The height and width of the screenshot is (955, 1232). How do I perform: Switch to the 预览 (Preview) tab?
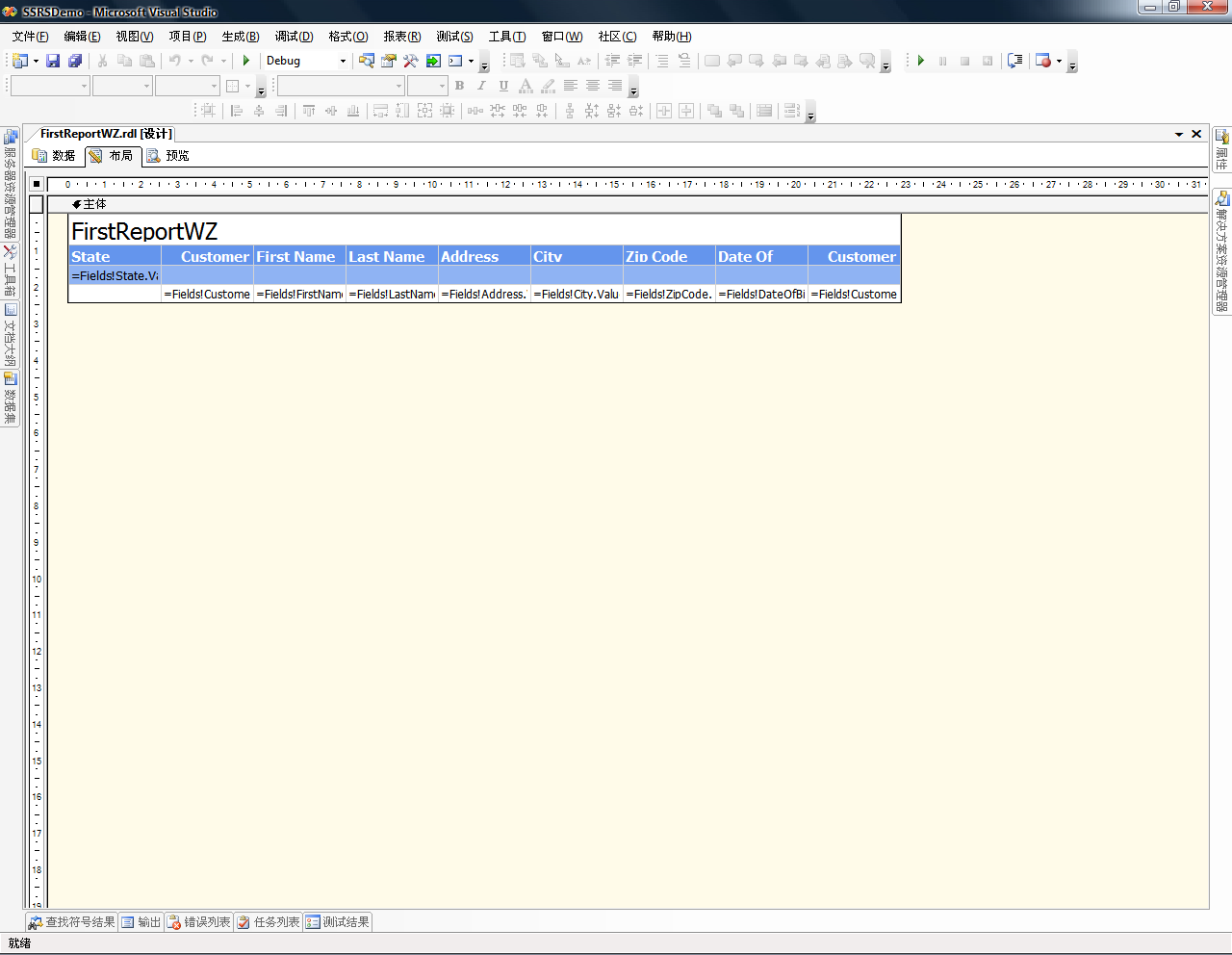[x=167, y=156]
